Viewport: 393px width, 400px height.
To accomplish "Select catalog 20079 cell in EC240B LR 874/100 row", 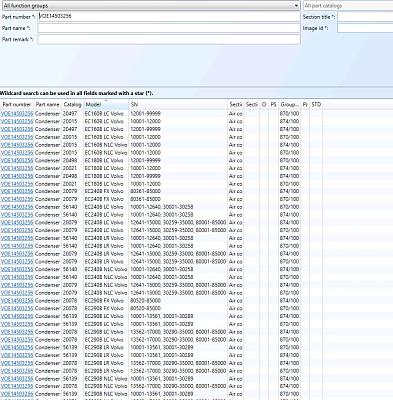I will click(x=70, y=254).
